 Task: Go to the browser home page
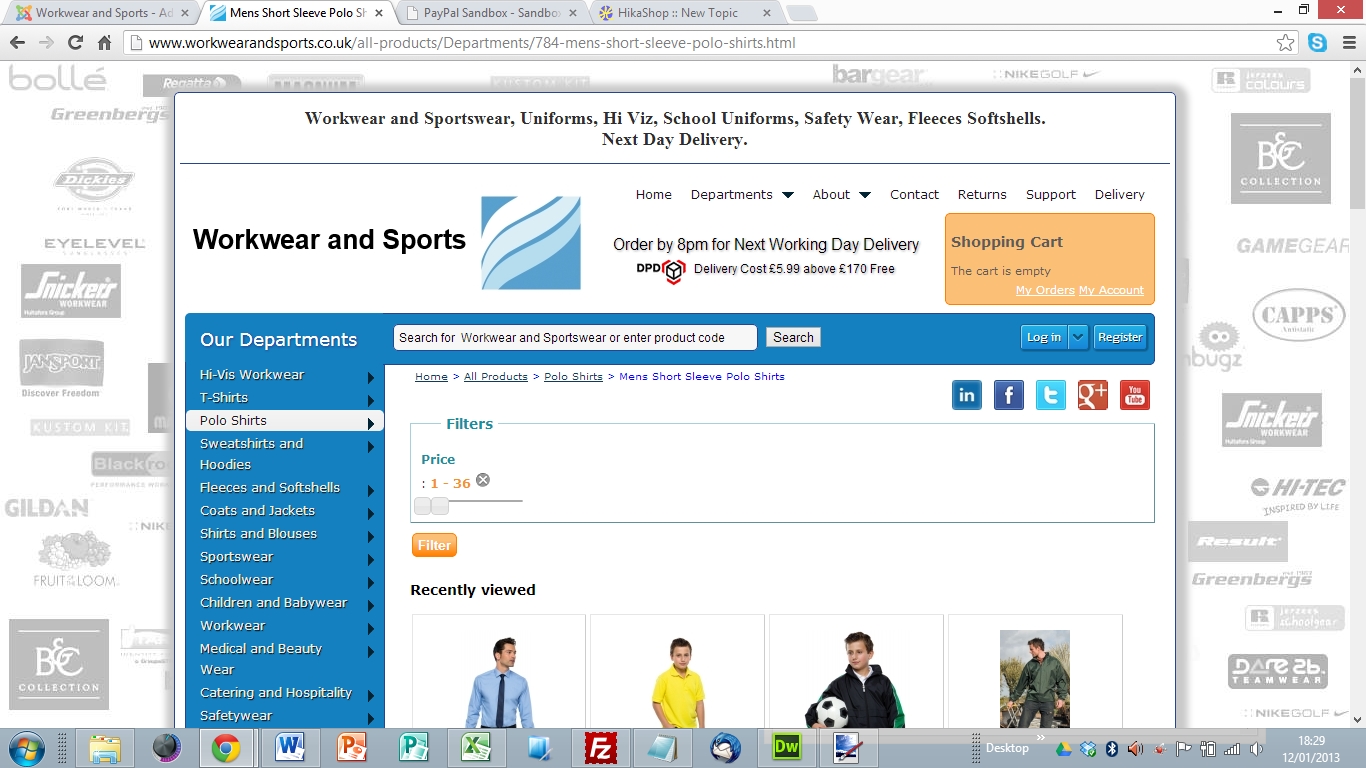pyautogui.click(x=104, y=43)
